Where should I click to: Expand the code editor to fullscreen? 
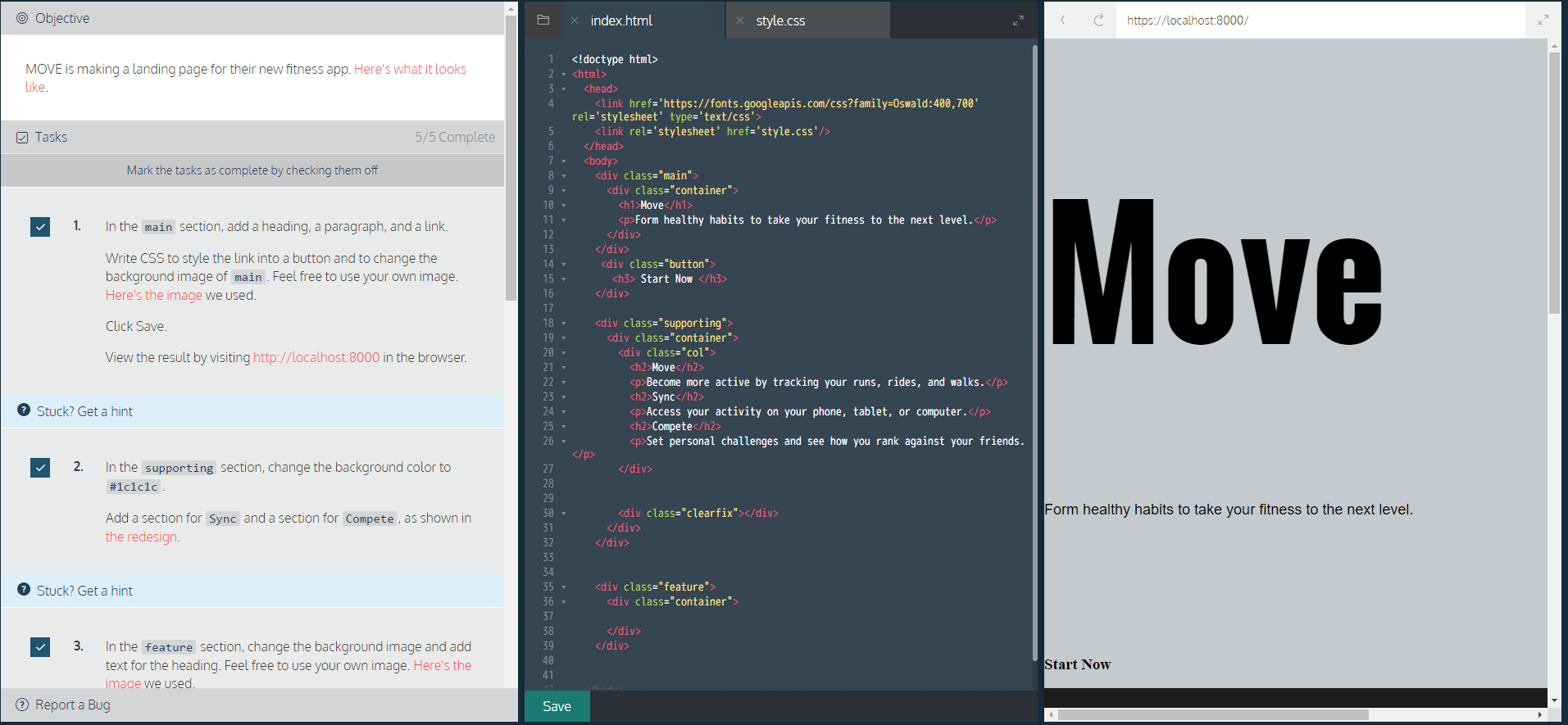pos(1018,20)
